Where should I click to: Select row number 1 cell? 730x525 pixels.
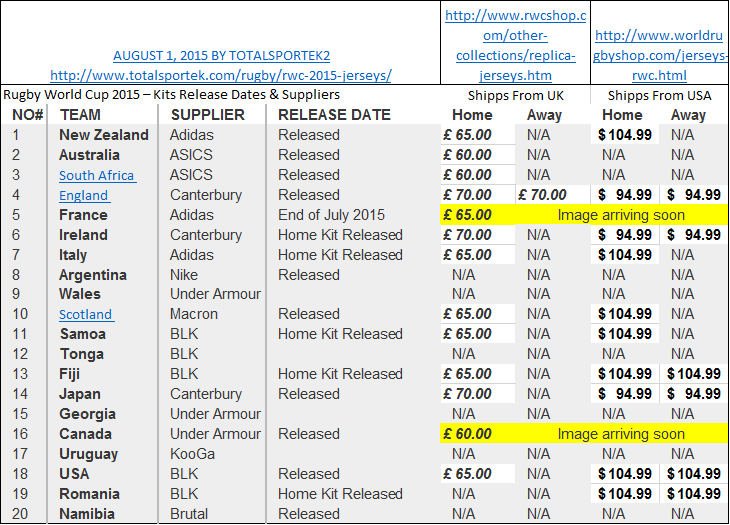click(16, 135)
